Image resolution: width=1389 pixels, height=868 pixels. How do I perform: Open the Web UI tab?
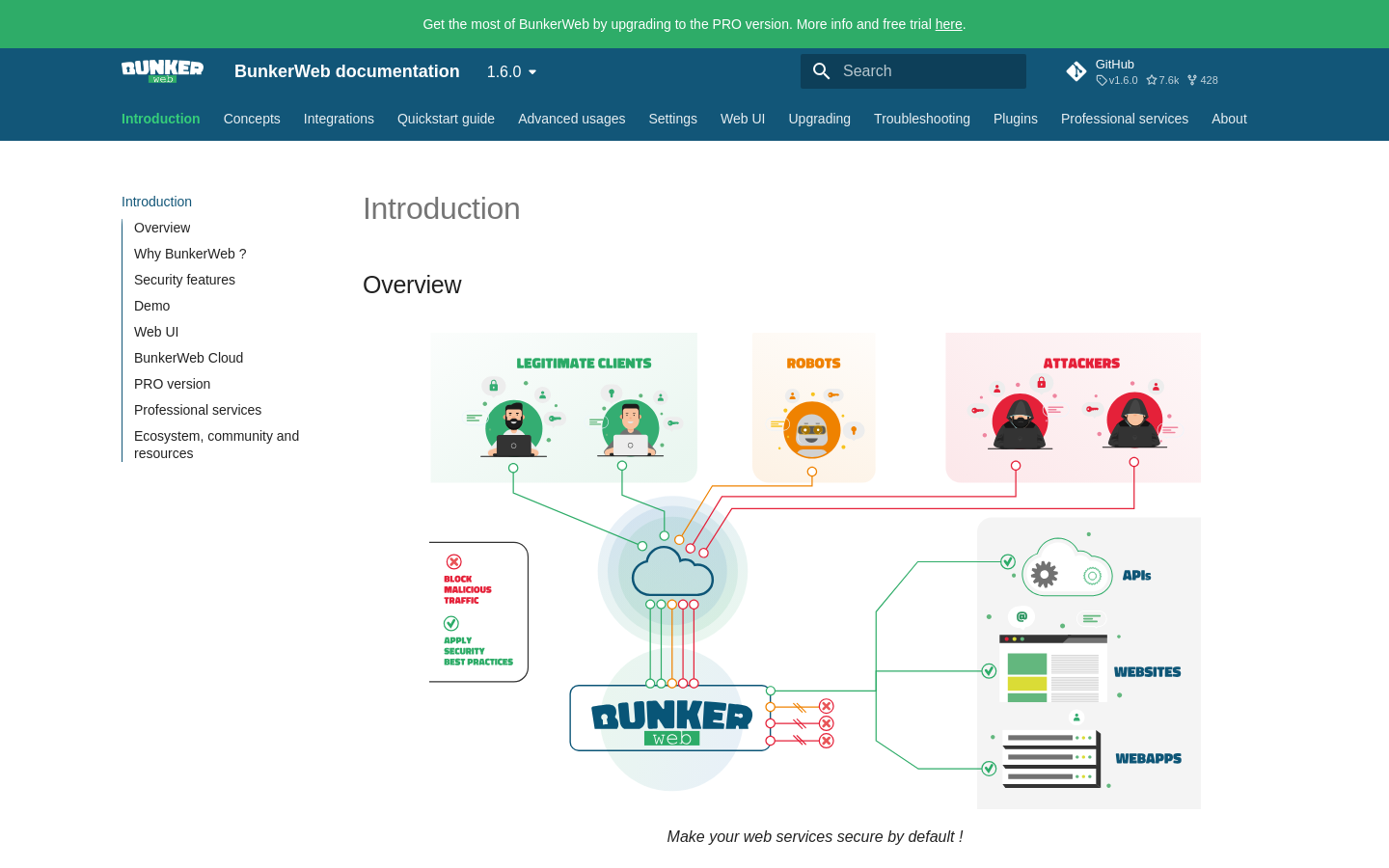pos(743,119)
